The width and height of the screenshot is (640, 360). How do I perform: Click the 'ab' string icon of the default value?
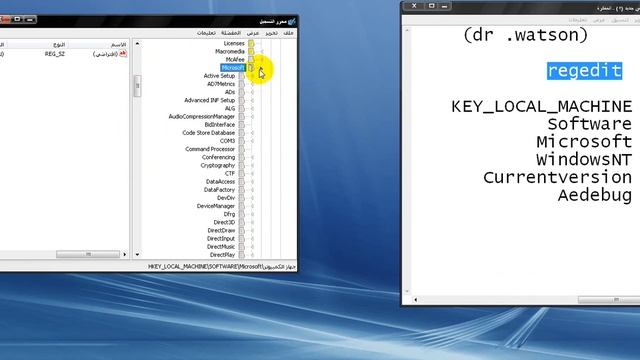click(123, 54)
